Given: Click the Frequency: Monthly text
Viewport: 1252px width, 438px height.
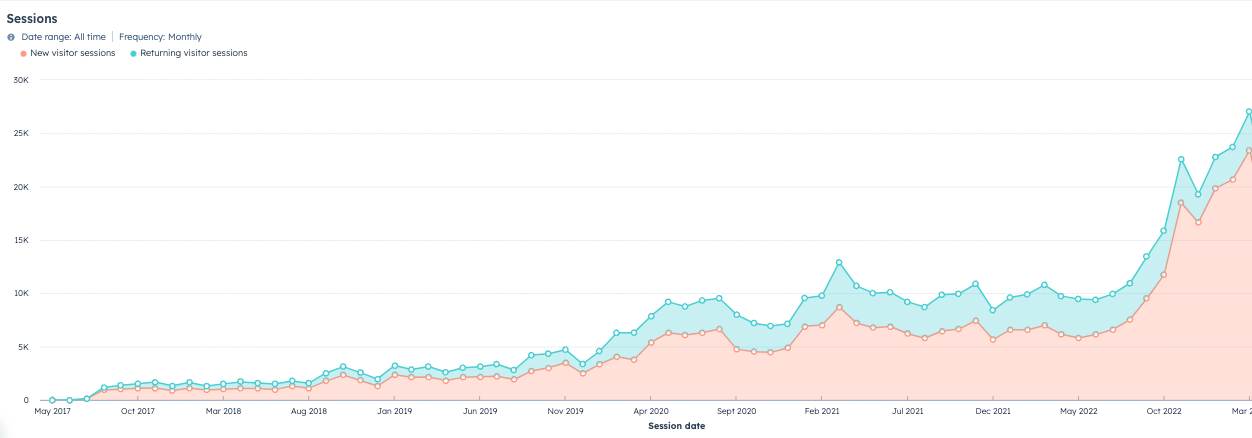Looking at the screenshot, I should (160, 37).
